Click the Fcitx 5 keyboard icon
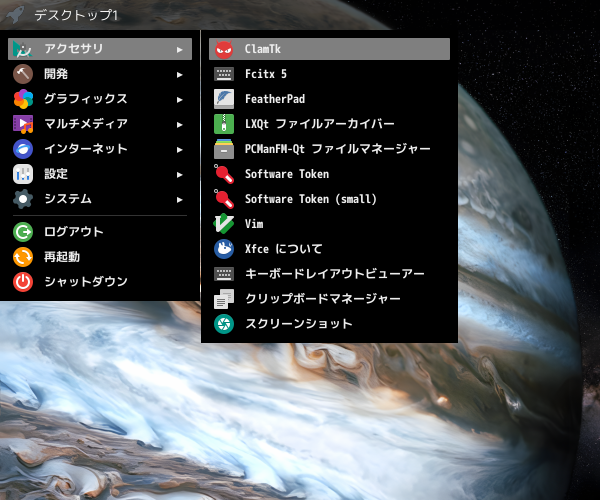 click(223, 74)
